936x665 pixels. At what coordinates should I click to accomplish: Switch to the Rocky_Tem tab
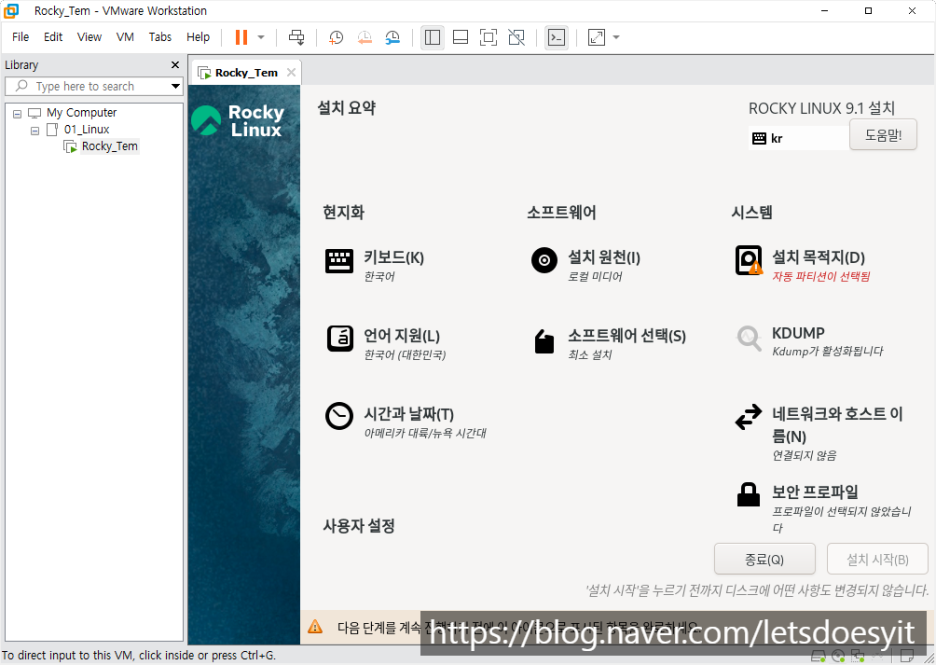click(x=246, y=73)
